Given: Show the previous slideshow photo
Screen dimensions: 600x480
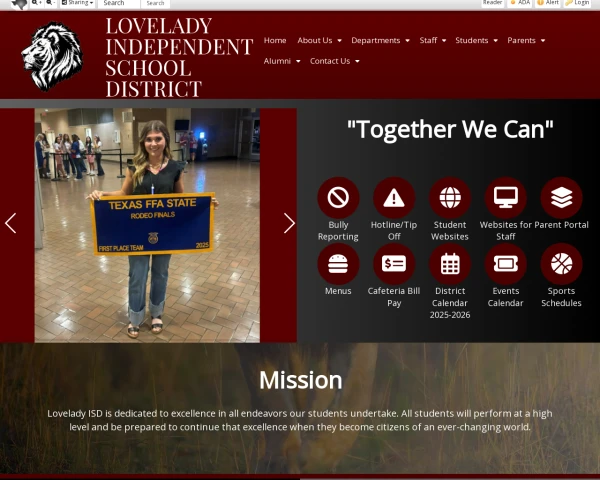Looking at the screenshot, I should tap(10, 223).
